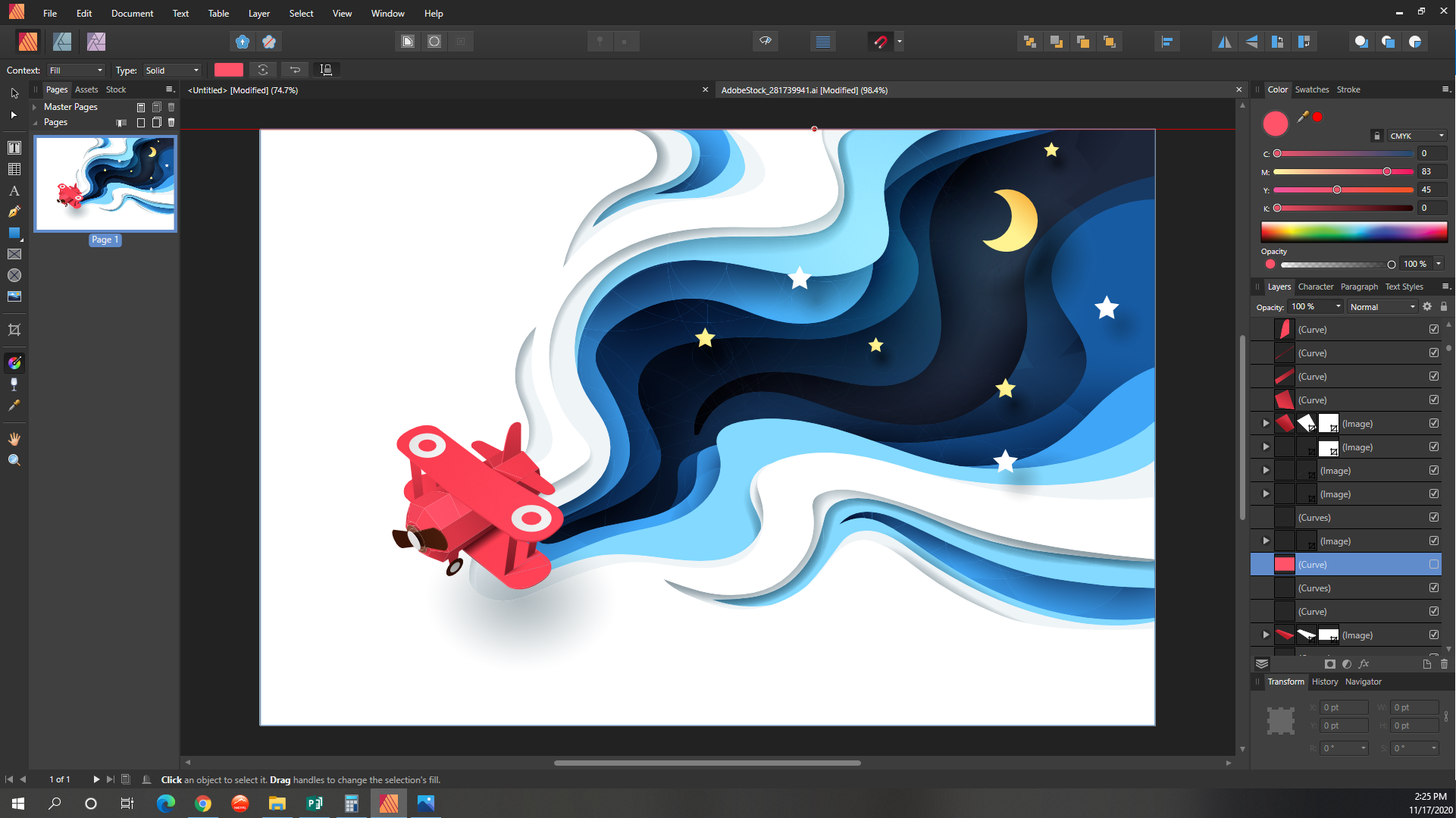The image size is (1456, 818).
Task: Open the snapping options dropdown arrow
Action: [x=900, y=42]
